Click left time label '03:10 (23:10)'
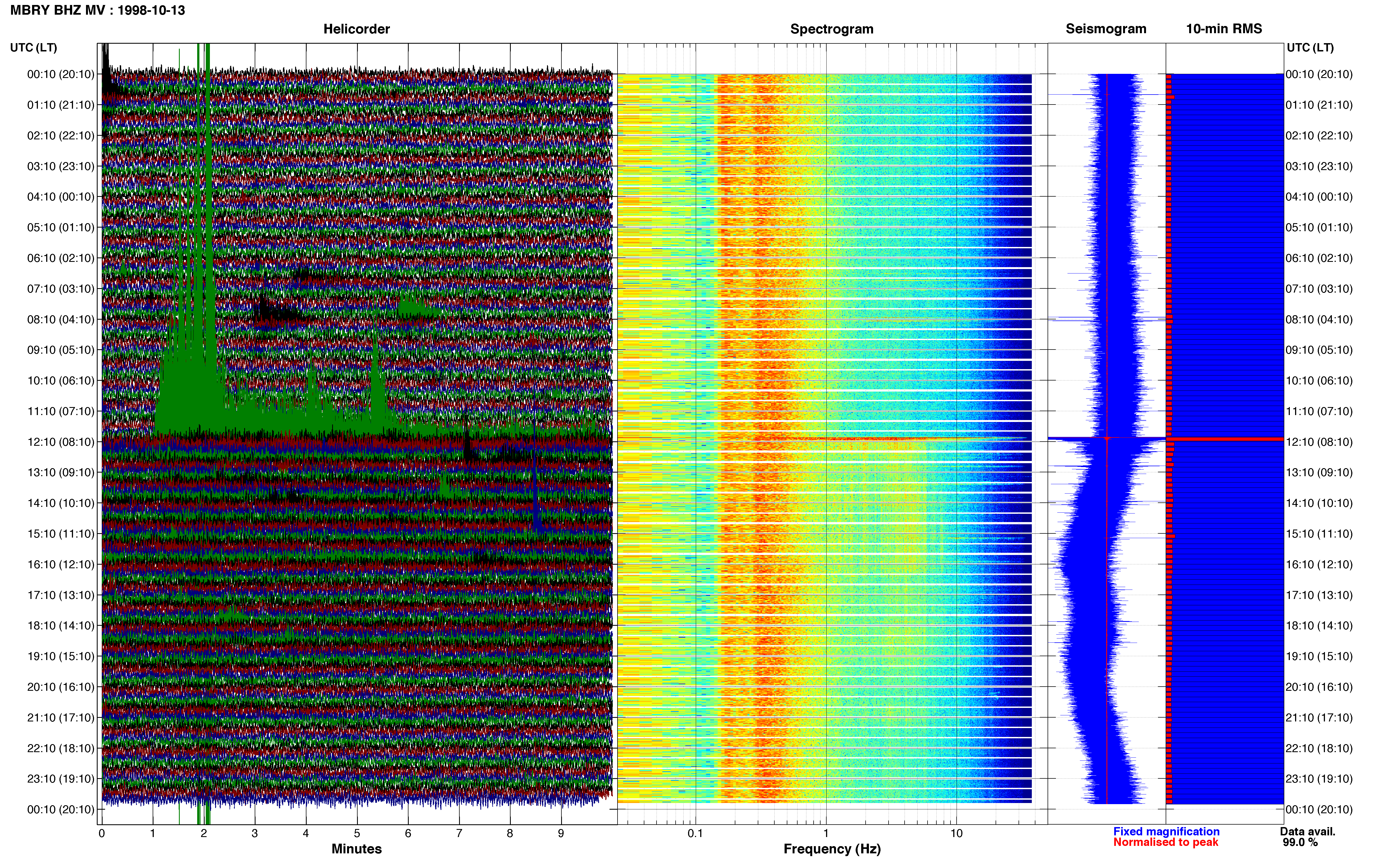This screenshot has height=868, width=1388. tap(61, 166)
